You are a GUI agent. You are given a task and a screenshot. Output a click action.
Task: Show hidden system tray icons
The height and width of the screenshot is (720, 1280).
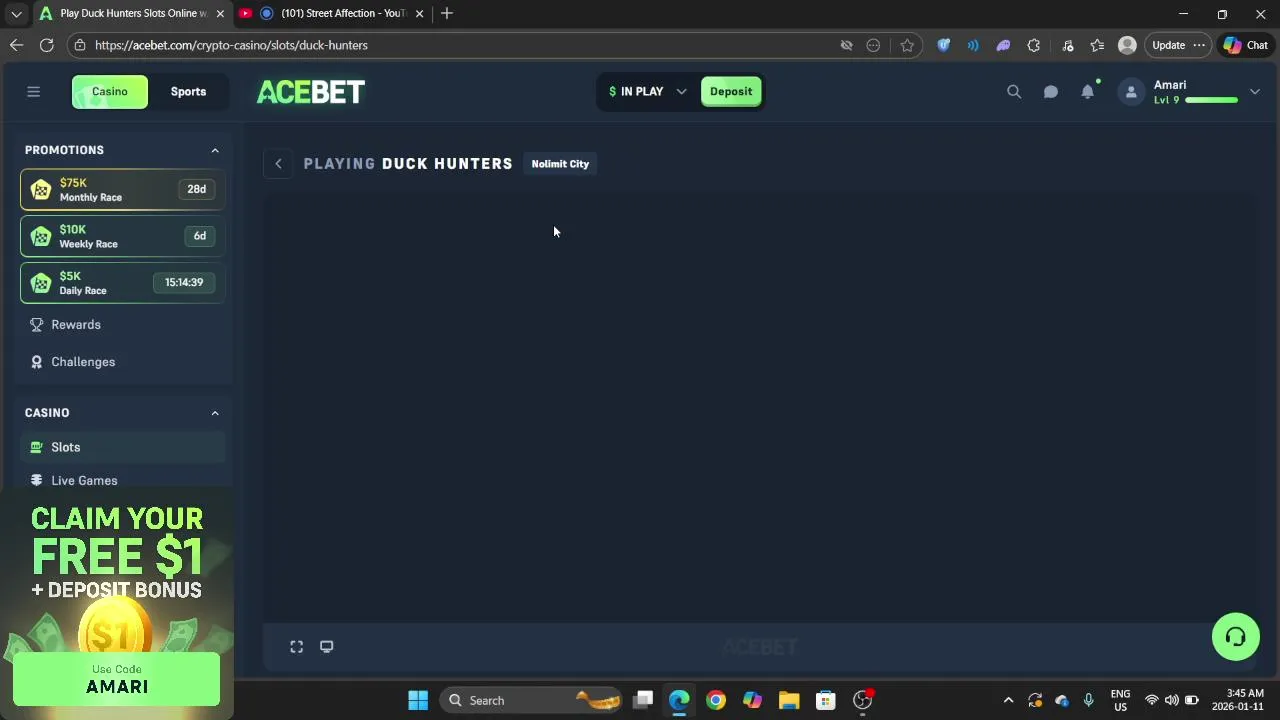(1008, 700)
